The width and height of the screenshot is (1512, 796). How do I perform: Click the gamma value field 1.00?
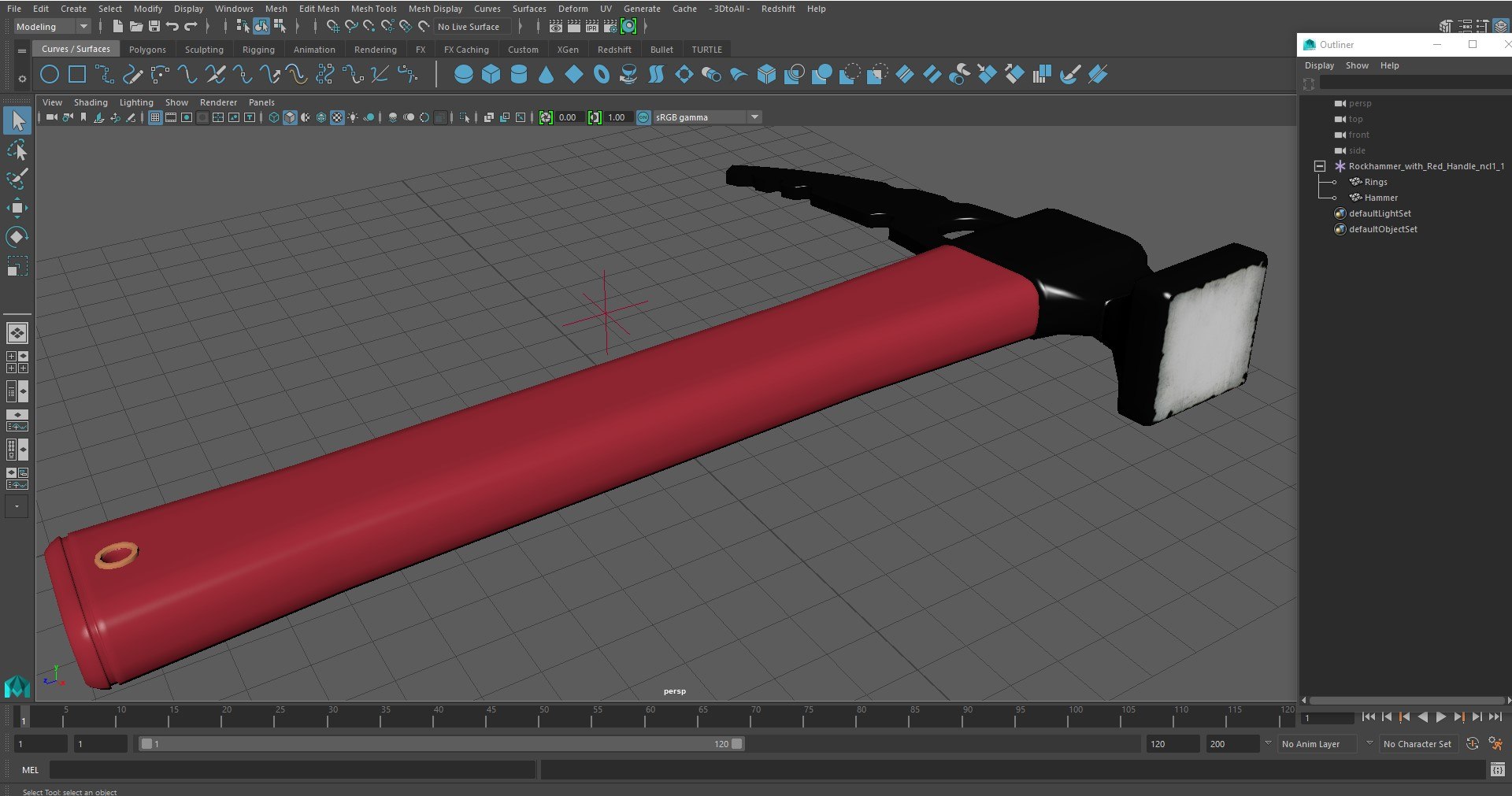coord(617,117)
